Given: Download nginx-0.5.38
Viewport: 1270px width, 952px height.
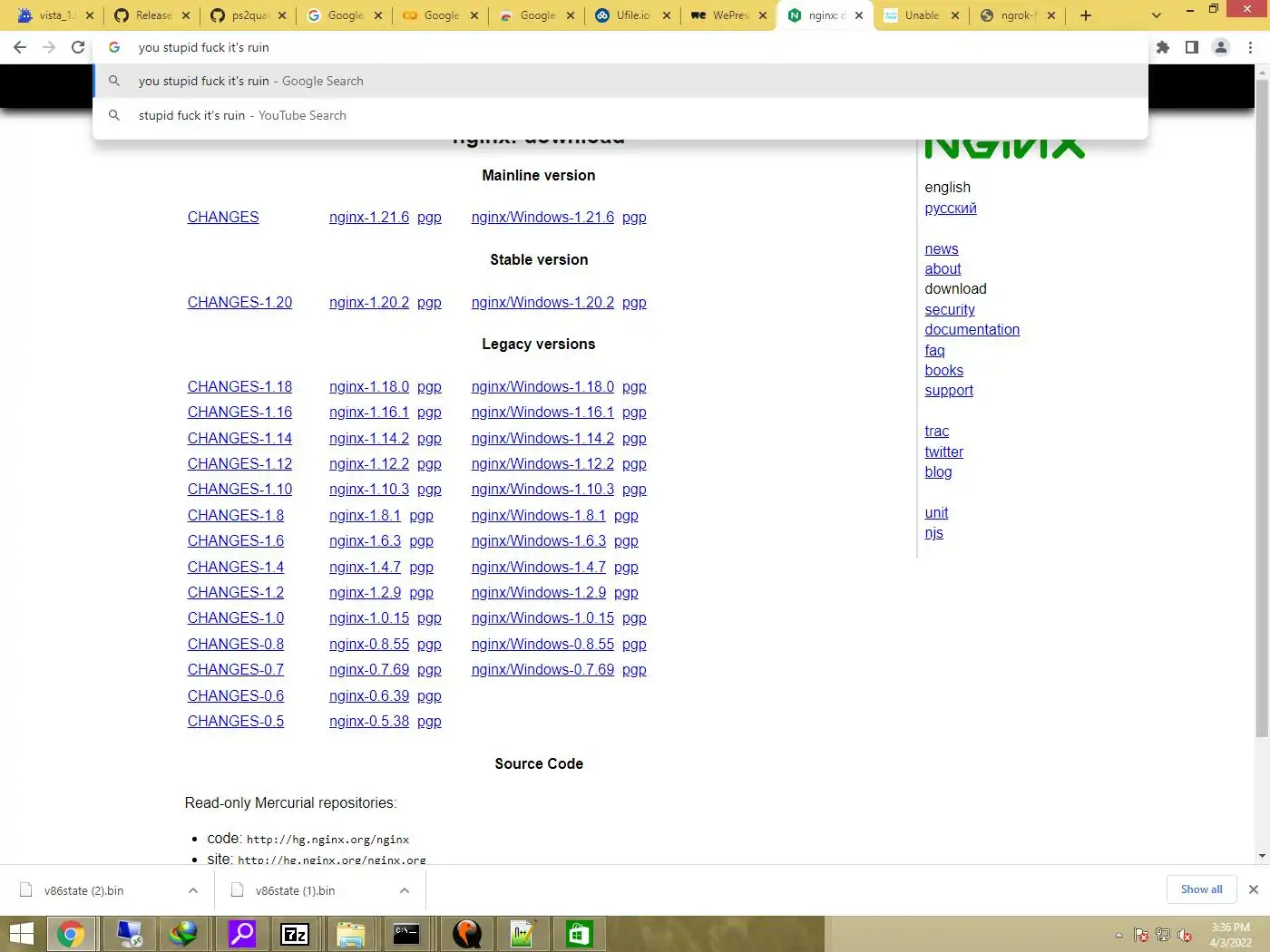Looking at the screenshot, I should click(369, 721).
